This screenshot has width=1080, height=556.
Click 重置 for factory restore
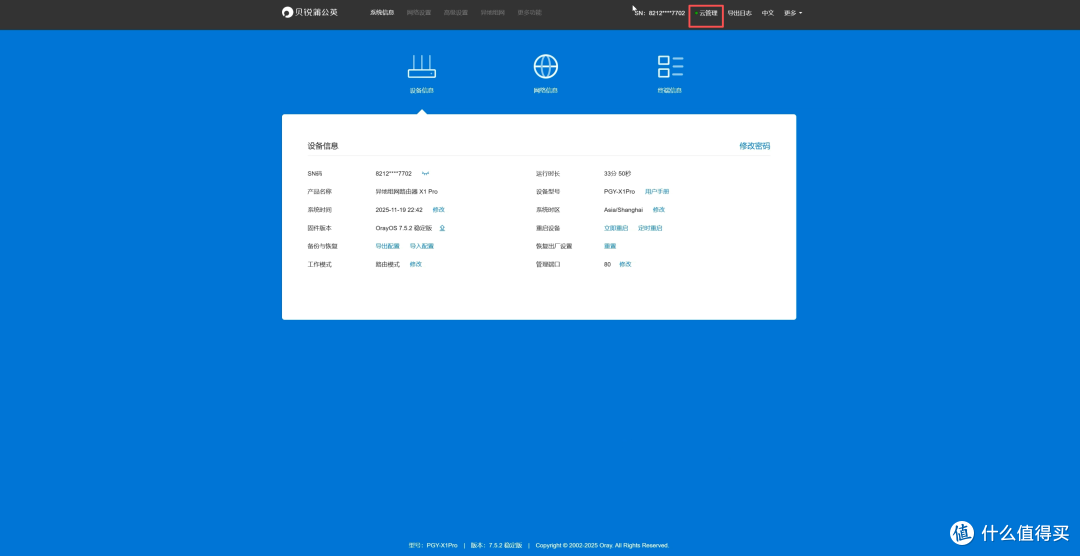coord(610,246)
